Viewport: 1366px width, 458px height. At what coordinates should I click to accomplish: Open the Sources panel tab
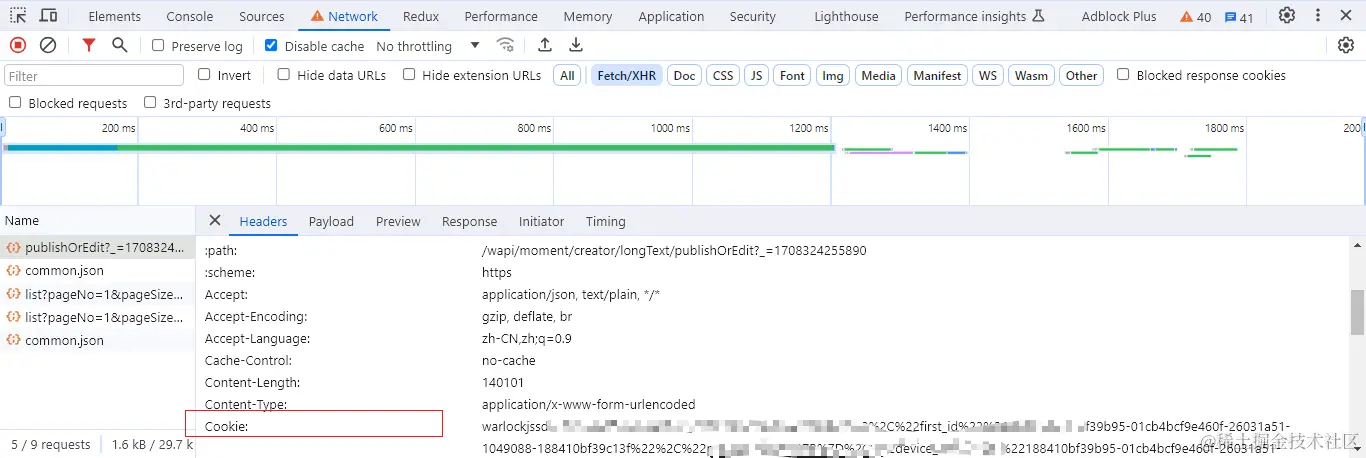(x=262, y=16)
